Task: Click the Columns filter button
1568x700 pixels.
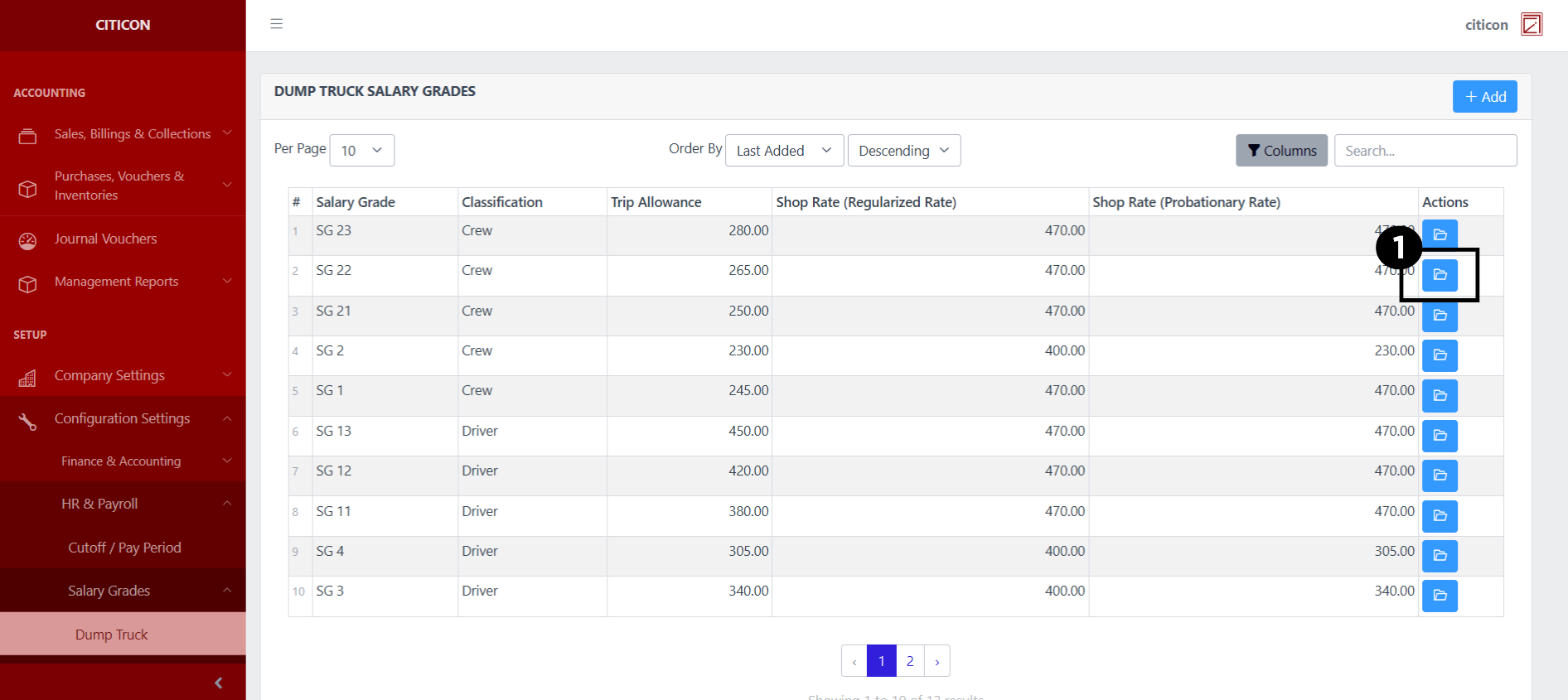Action: pos(1281,151)
